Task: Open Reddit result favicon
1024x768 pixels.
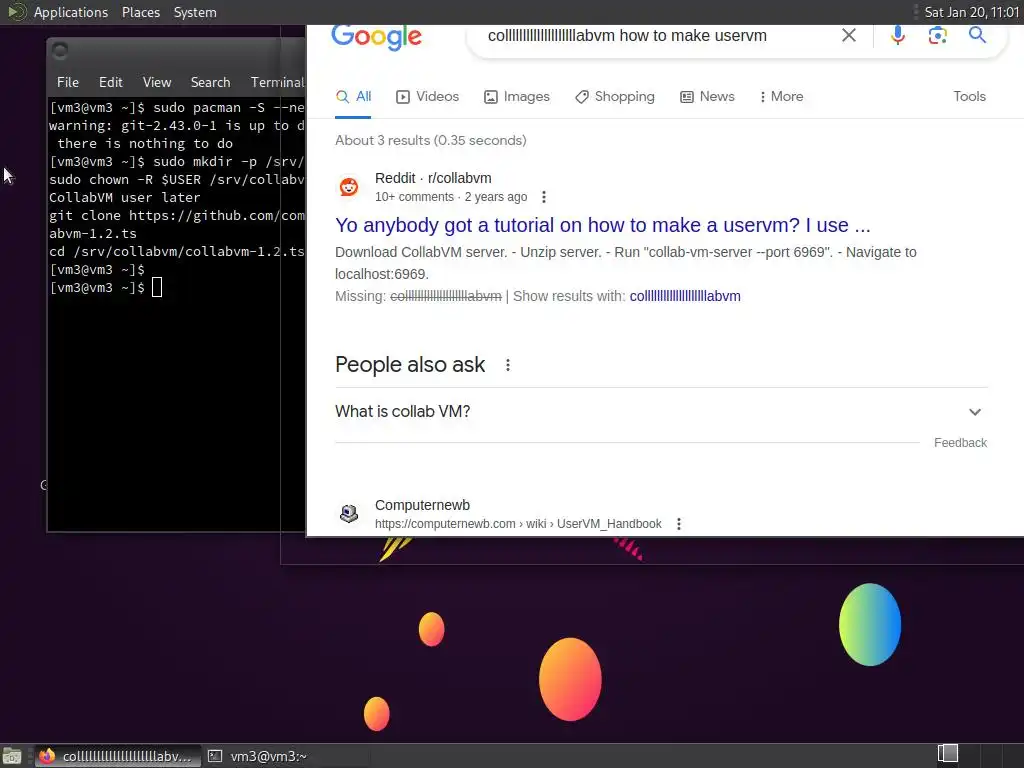Action: coord(349,187)
